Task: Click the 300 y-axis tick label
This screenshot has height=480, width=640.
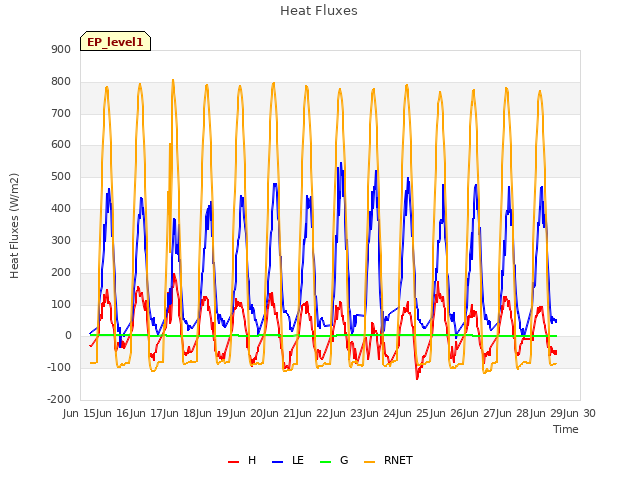Action: coord(61,240)
